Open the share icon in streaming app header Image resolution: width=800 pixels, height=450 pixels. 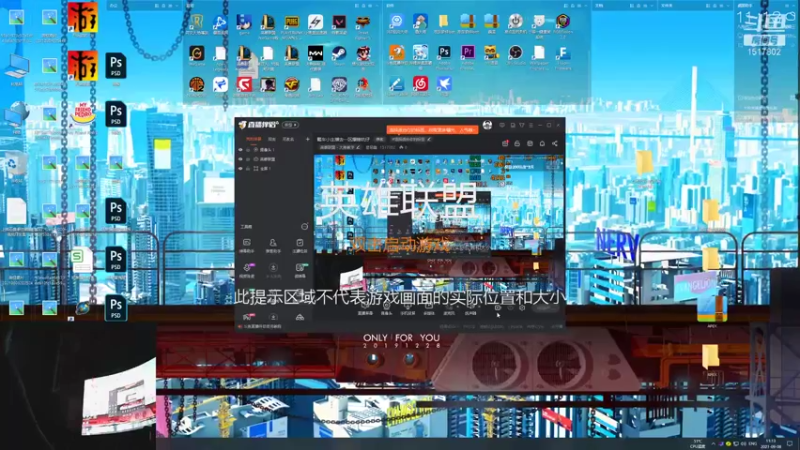(x=555, y=144)
